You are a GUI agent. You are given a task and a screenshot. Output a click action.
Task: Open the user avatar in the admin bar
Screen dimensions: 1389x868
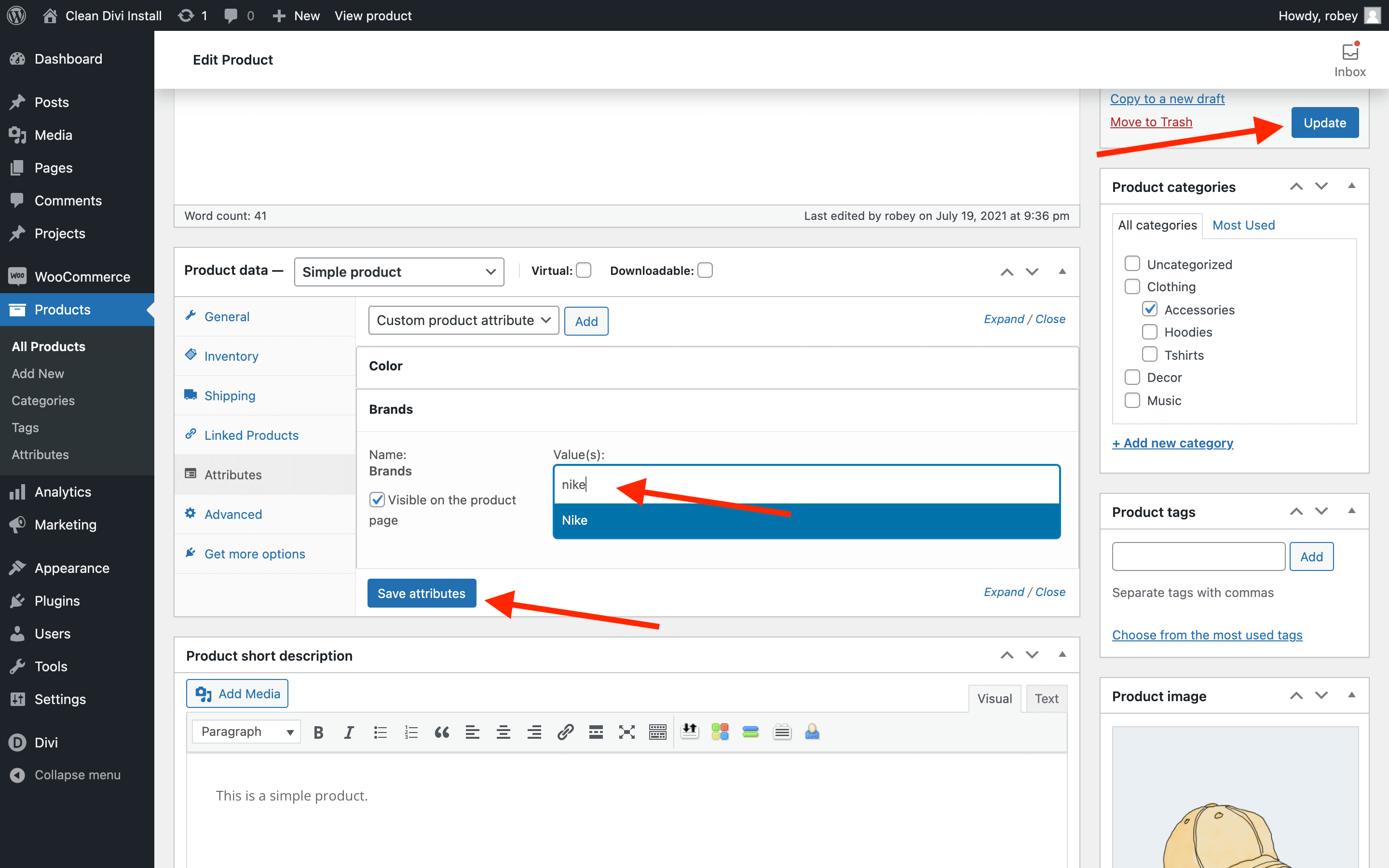pos(1372,15)
